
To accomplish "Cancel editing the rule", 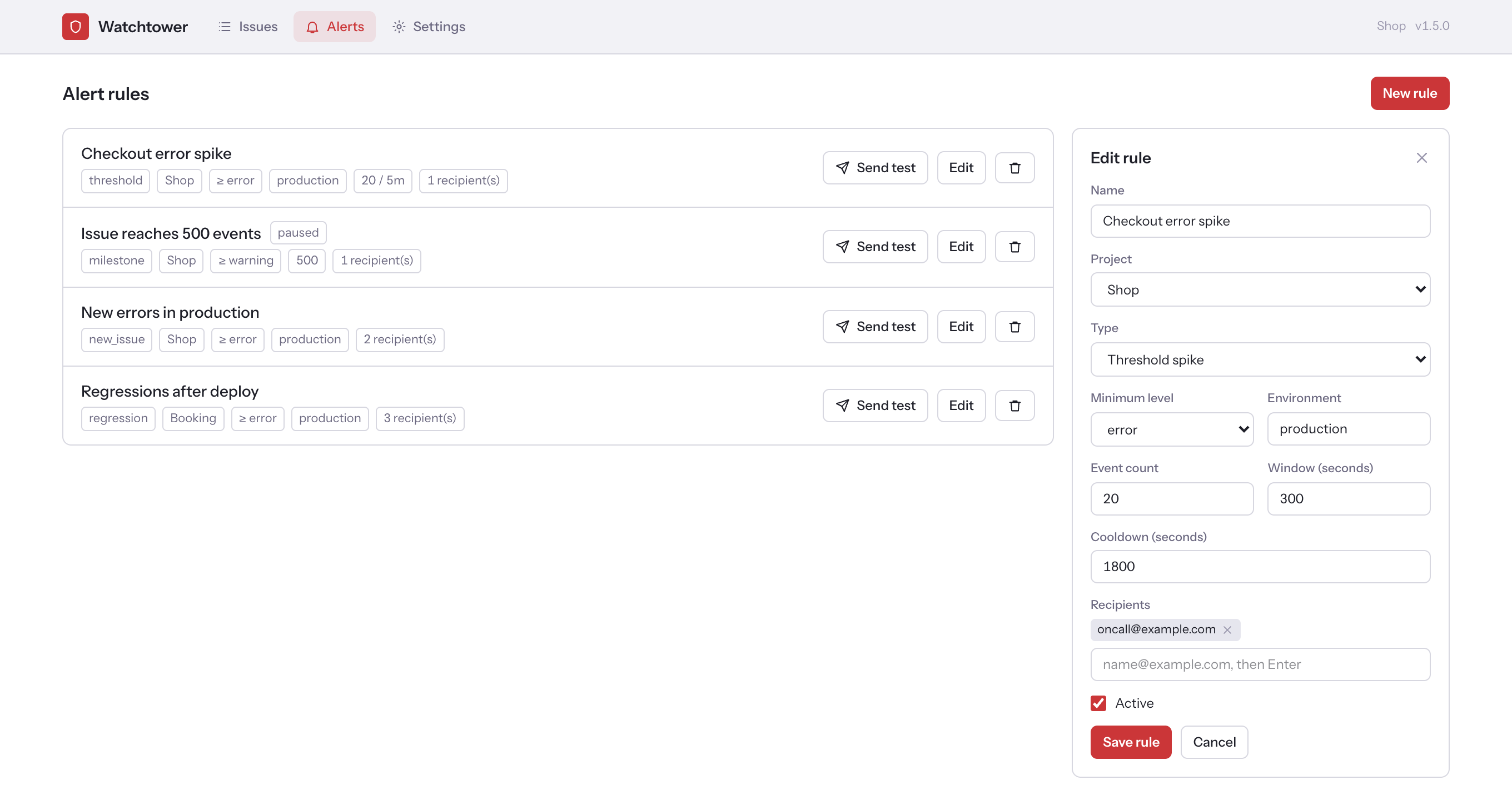I will [1214, 742].
